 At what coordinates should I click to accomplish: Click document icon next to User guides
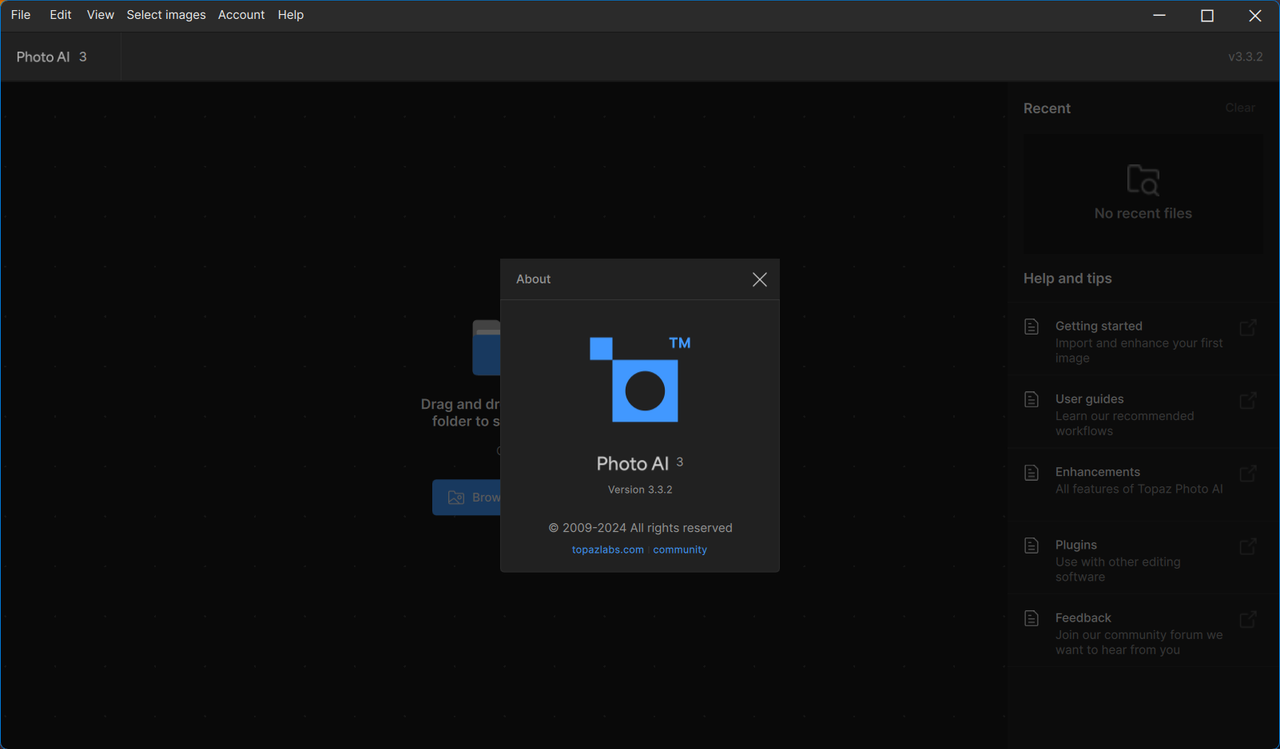coord(1032,400)
